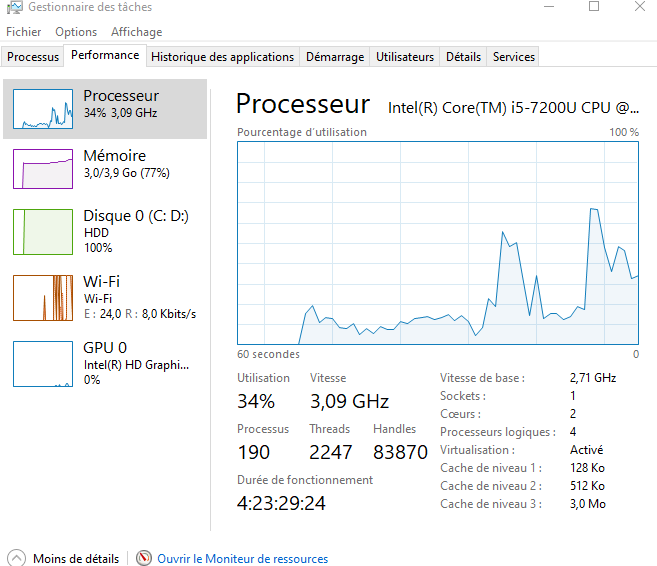Switch to the Détails tab
Image resolution: width=657 pixels, height=566 pixels.
(x=463, y=57)
